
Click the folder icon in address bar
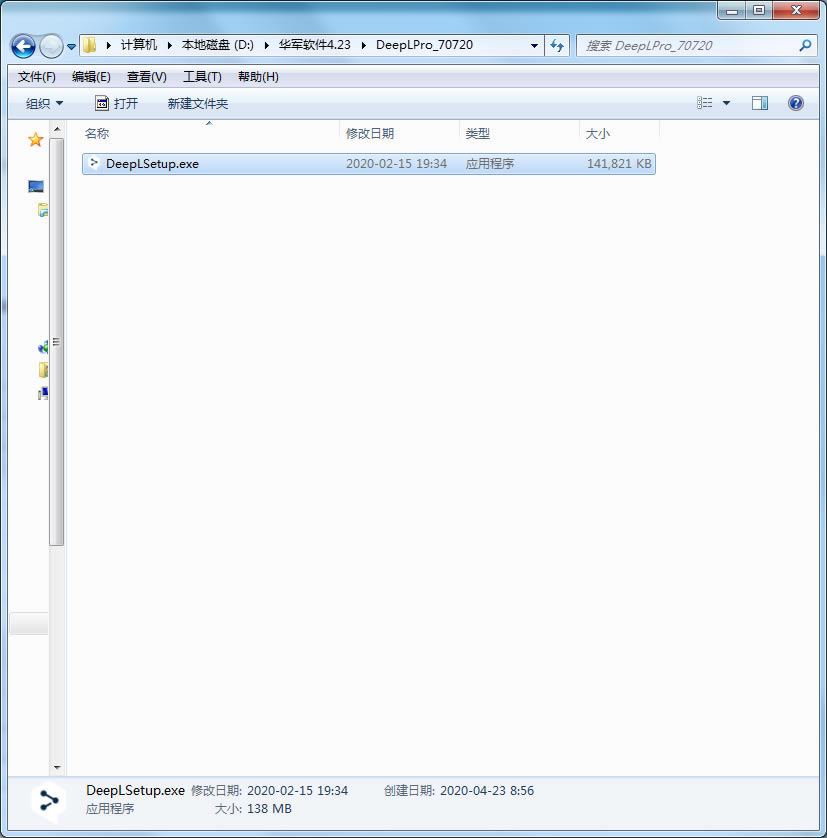point(90,45)
